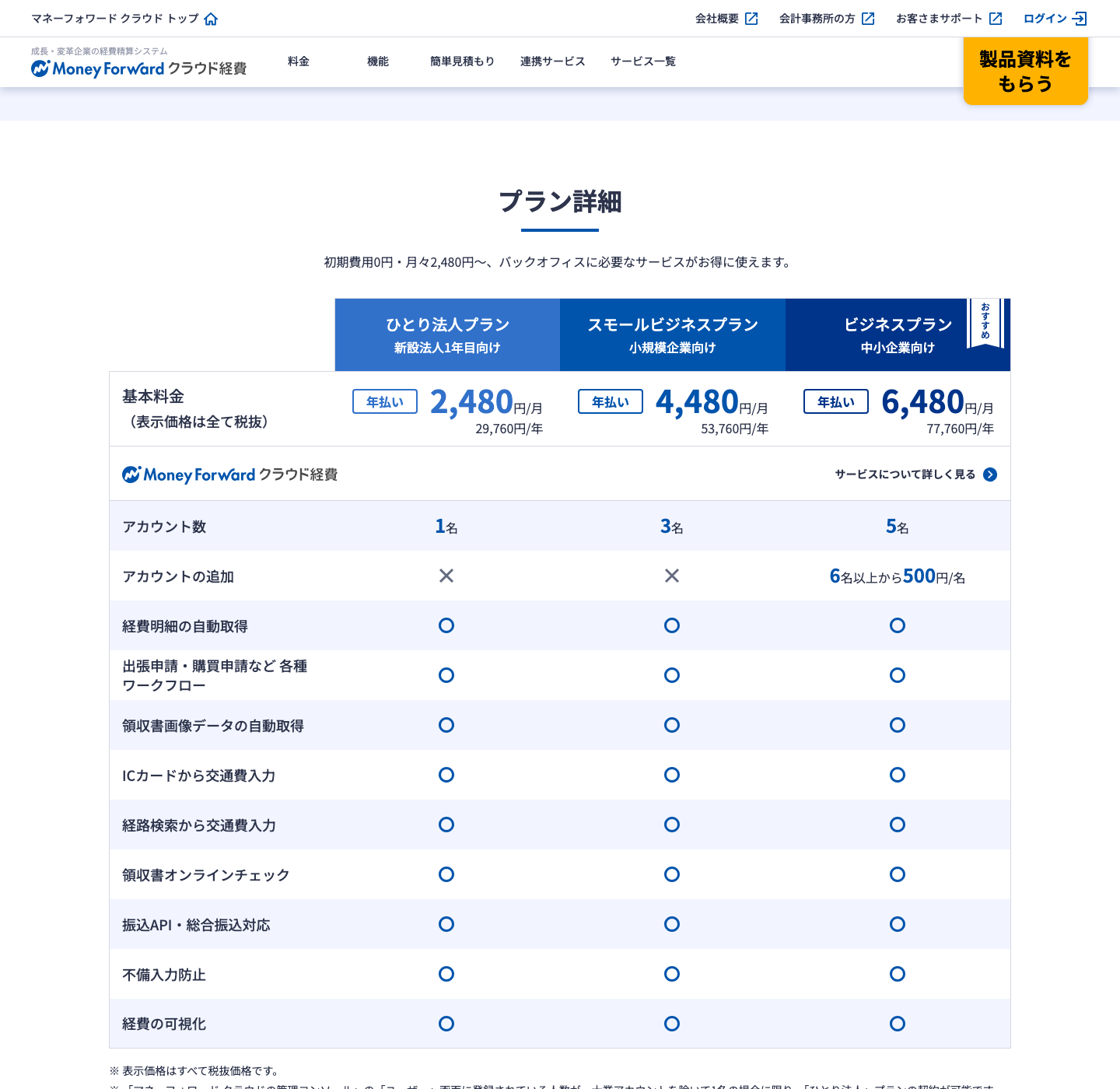Click the 振込API・総合振込対応 row label

[196, 925]
